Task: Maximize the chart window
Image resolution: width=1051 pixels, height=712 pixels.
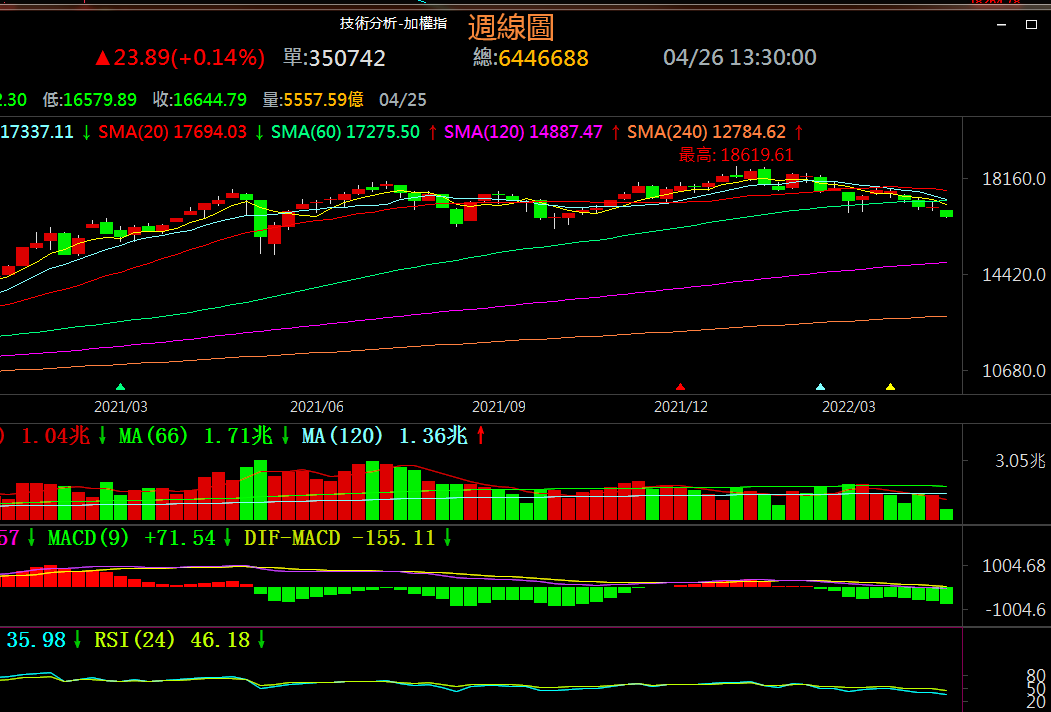Action: point(1033,27)
